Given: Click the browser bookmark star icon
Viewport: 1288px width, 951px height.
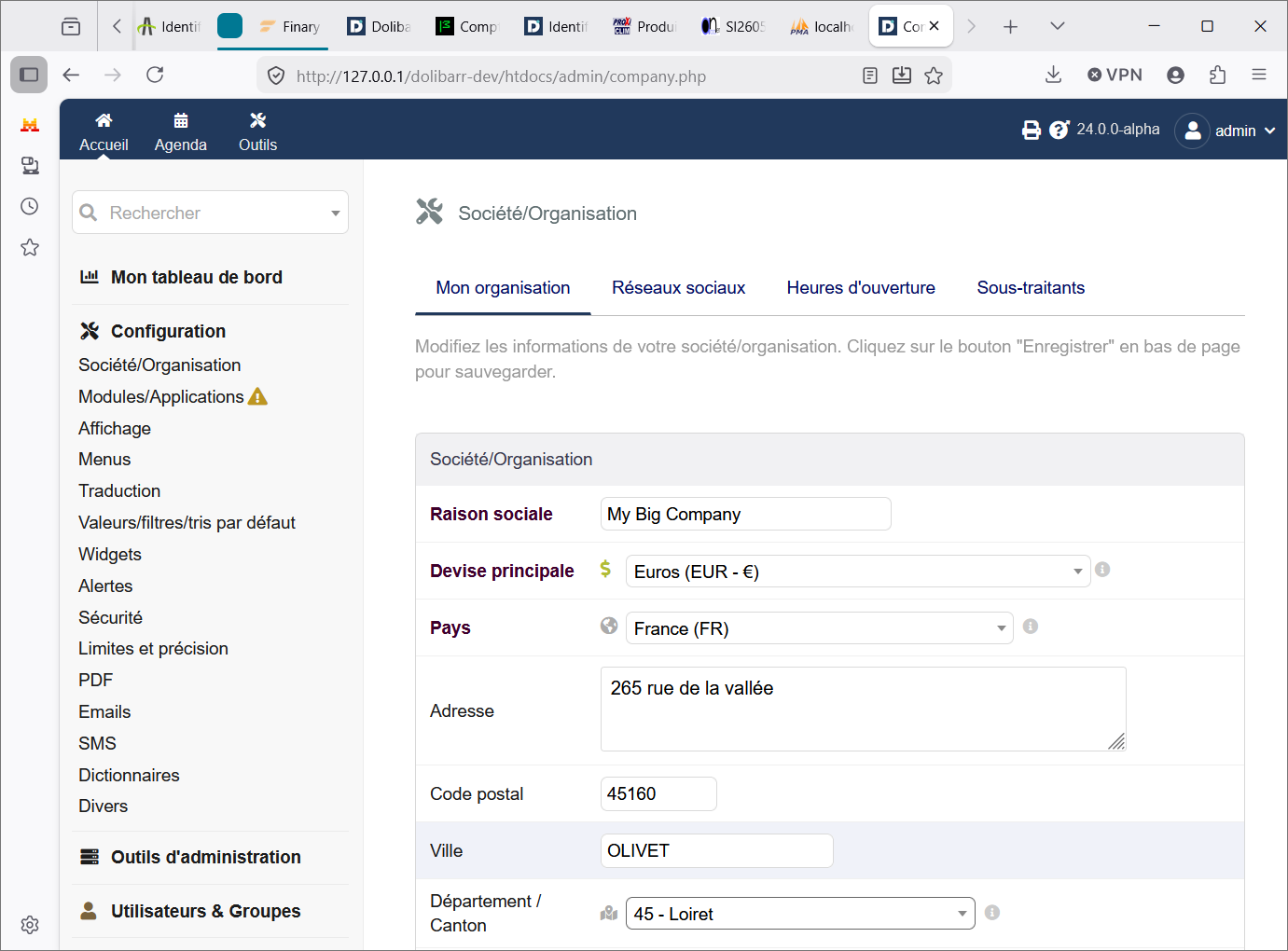Looking at the screenshot, I should point(934,76).
